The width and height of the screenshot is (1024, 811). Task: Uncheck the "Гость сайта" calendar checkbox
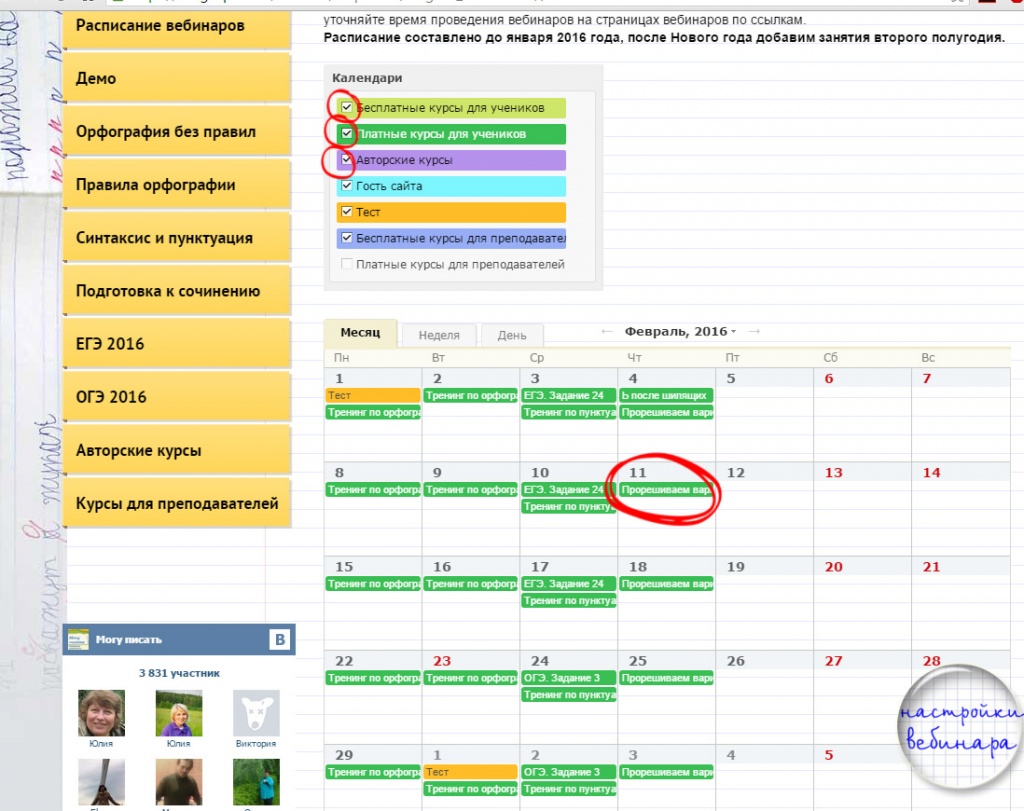click(347, 186)
